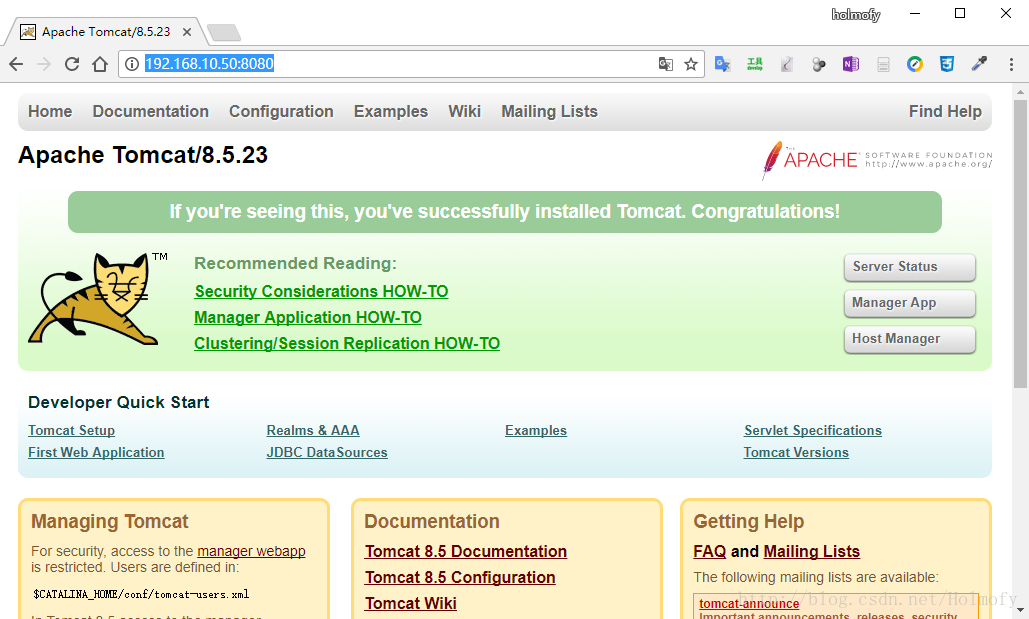1029x619 pixels.
Task: Open the Realms & AAA link
Action: point(313,431)
